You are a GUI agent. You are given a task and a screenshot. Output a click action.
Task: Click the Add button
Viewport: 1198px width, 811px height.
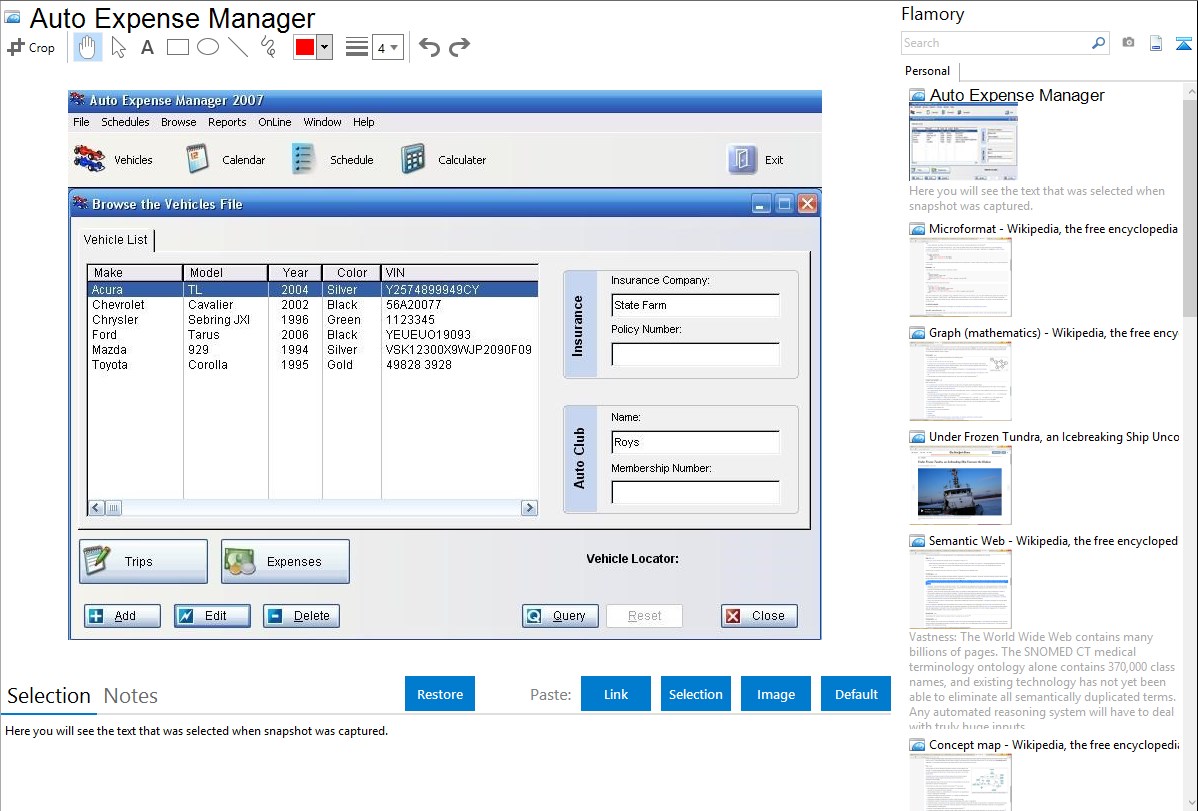122,616
